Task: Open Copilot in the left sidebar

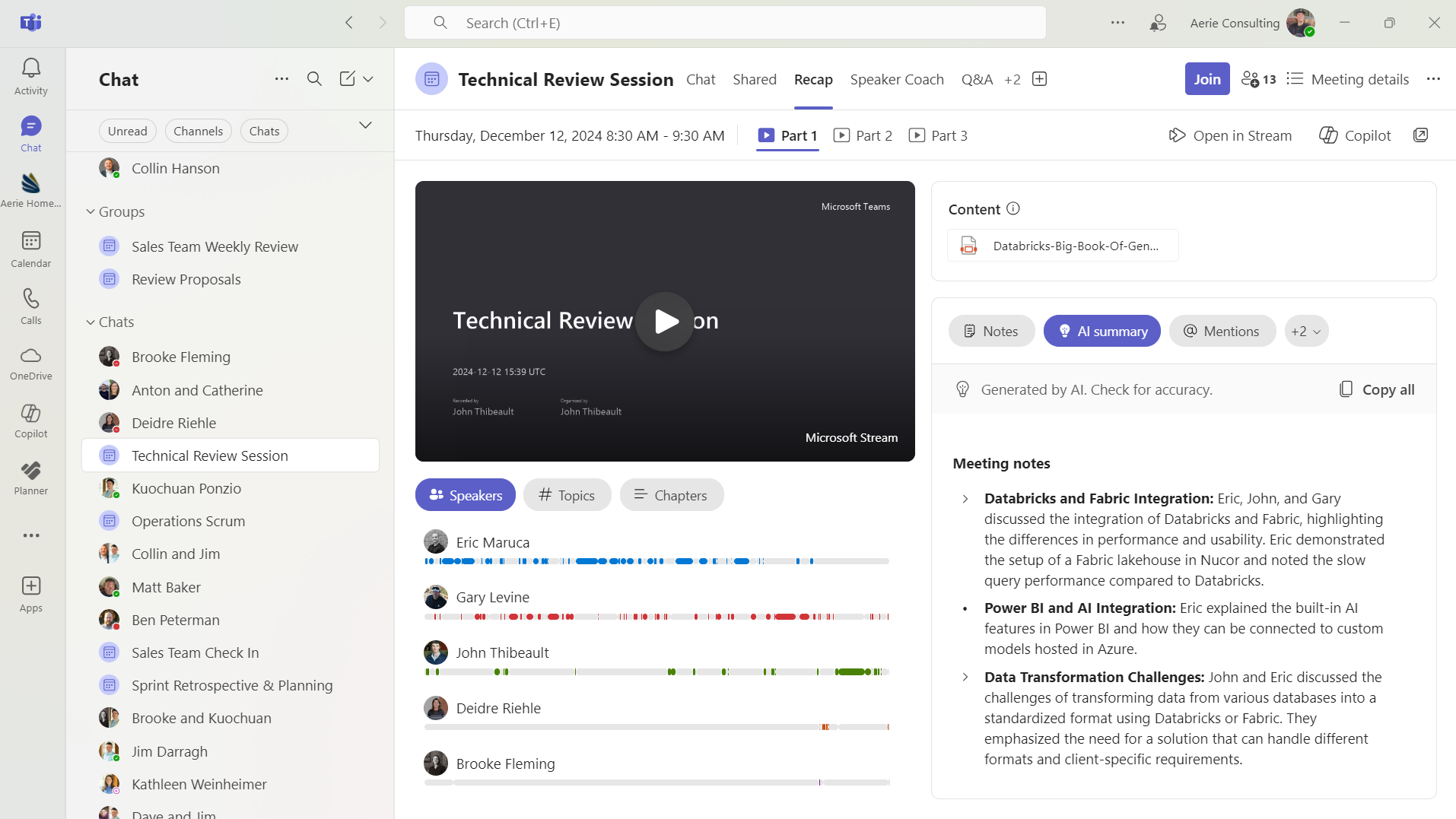Action: 30,421
